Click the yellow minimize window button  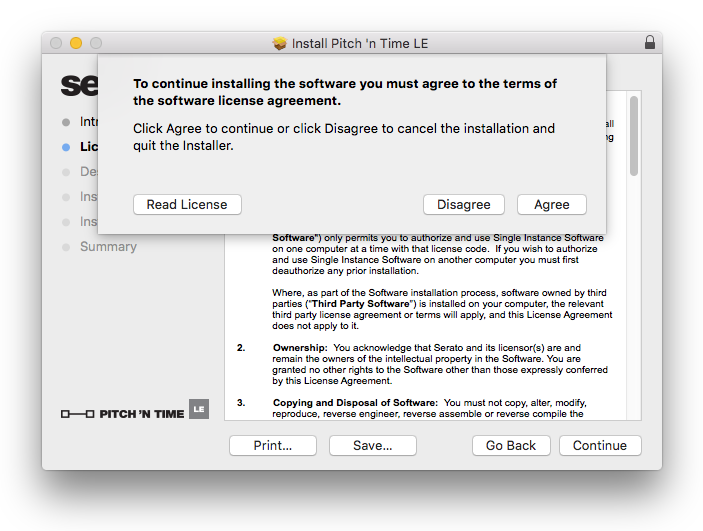pyautogui.click(x=76, y=43)
